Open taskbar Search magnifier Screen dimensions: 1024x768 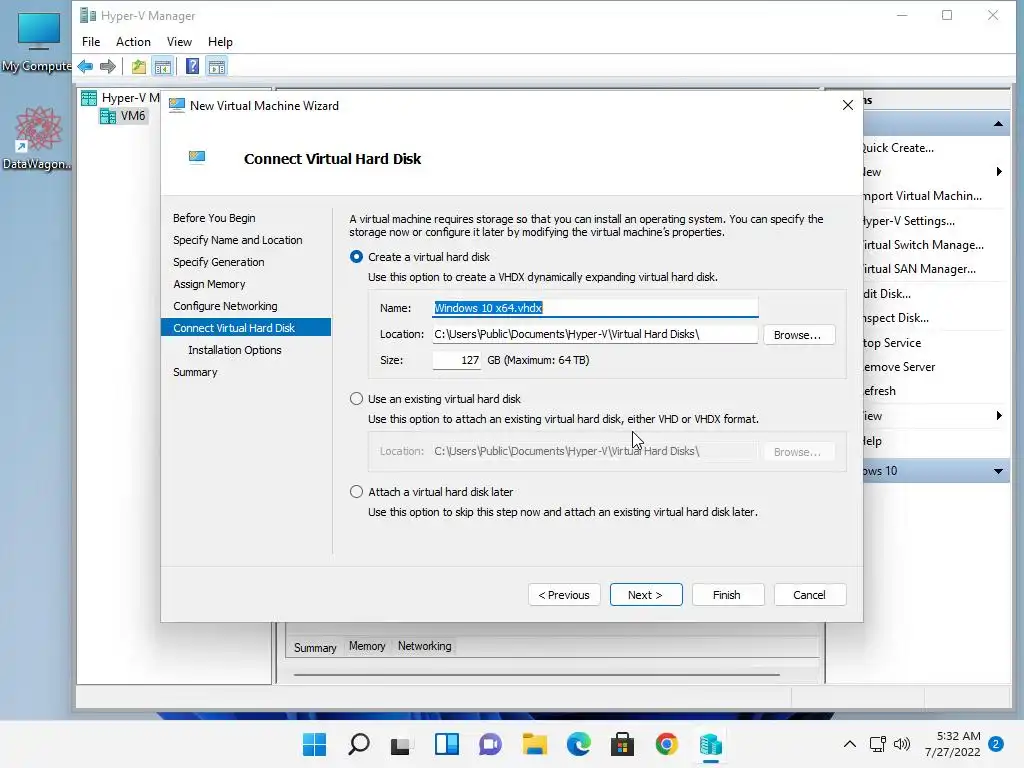(x=359, y=744)
